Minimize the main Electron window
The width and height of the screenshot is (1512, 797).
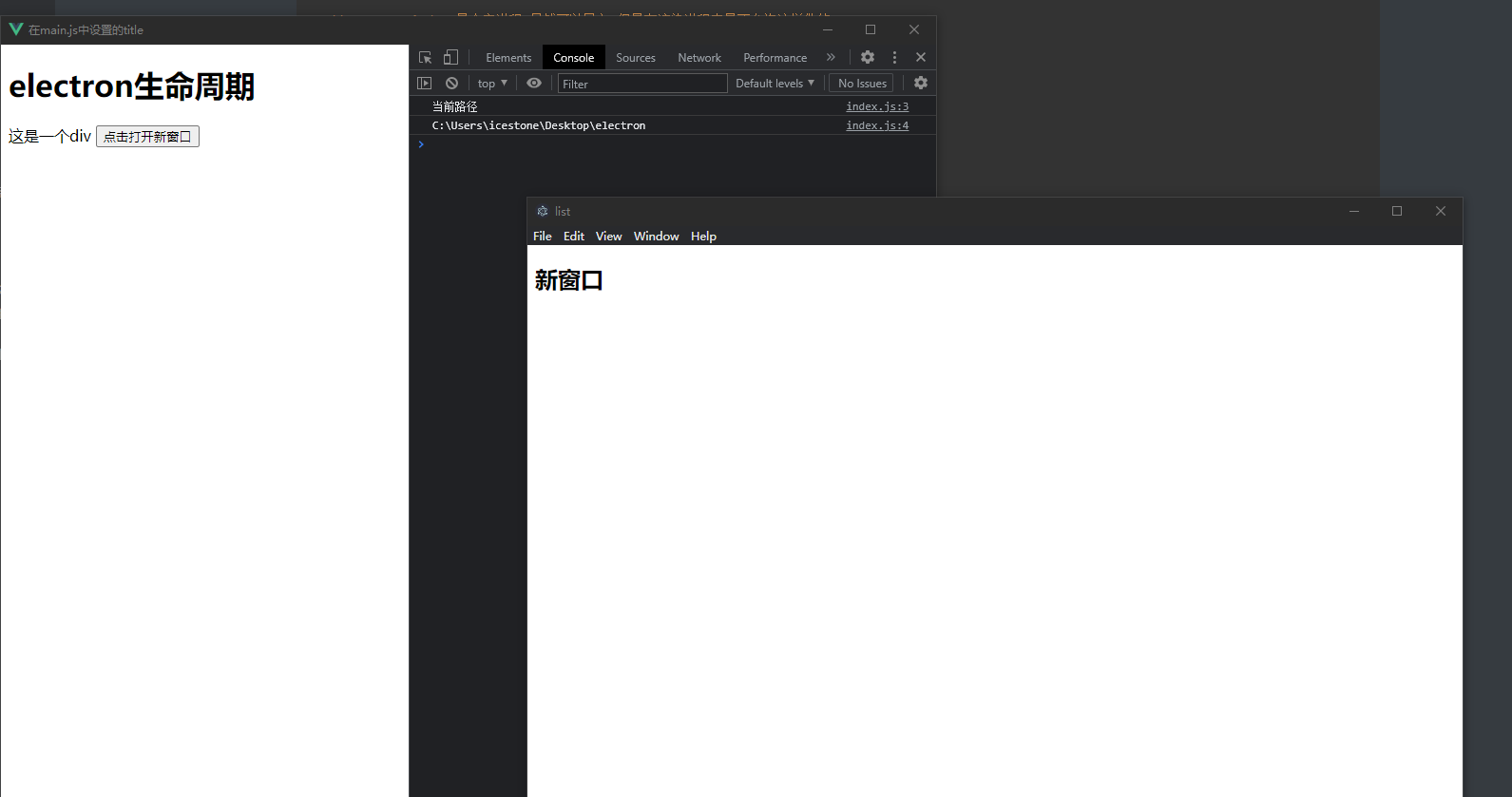pos(828,29)
